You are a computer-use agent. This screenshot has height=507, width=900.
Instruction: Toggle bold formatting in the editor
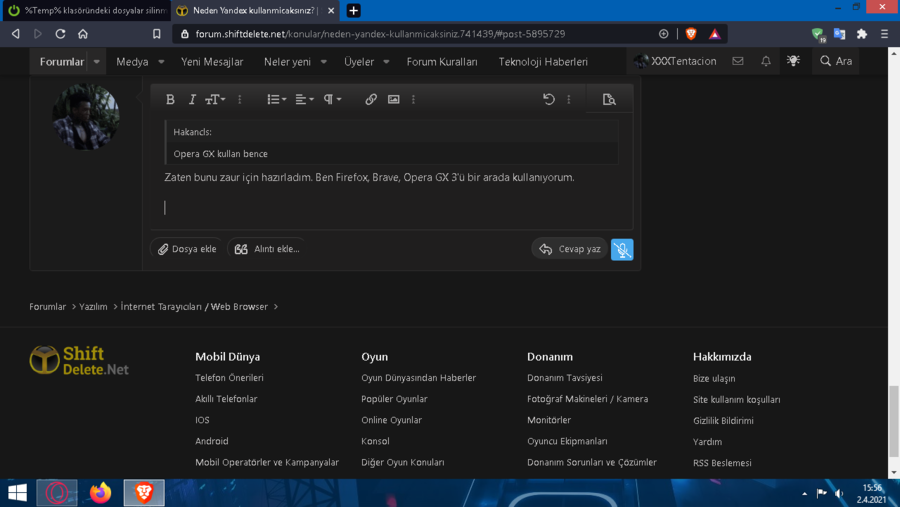click(170, 99)
